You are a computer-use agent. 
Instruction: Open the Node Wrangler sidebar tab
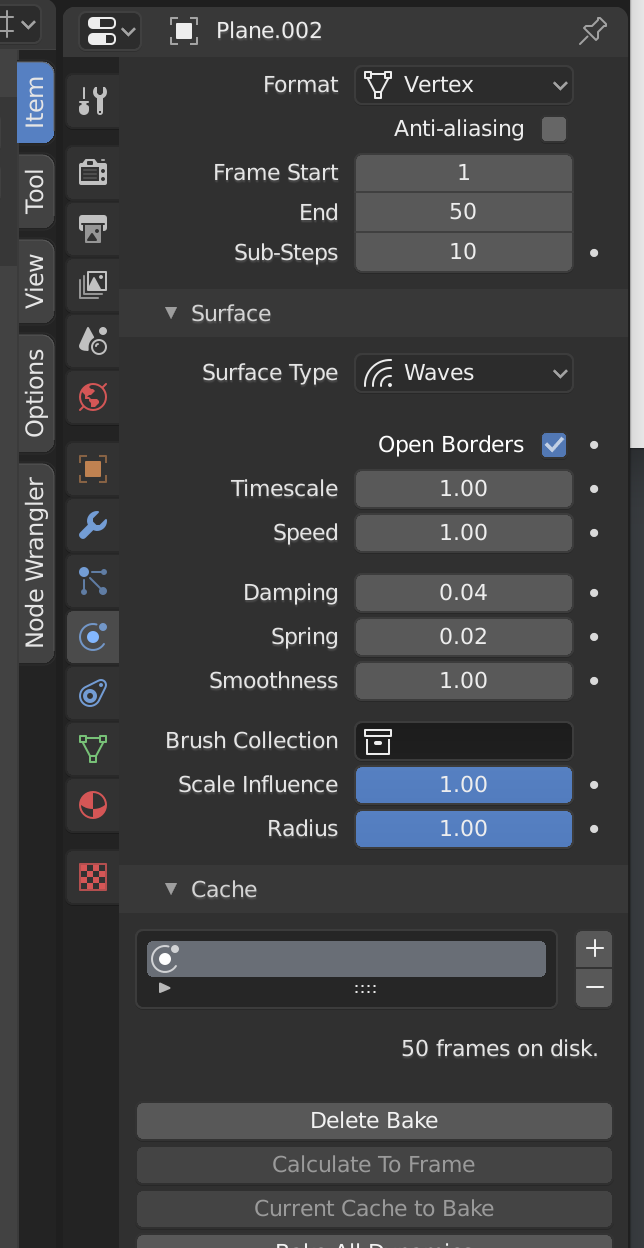coord(35,558)
